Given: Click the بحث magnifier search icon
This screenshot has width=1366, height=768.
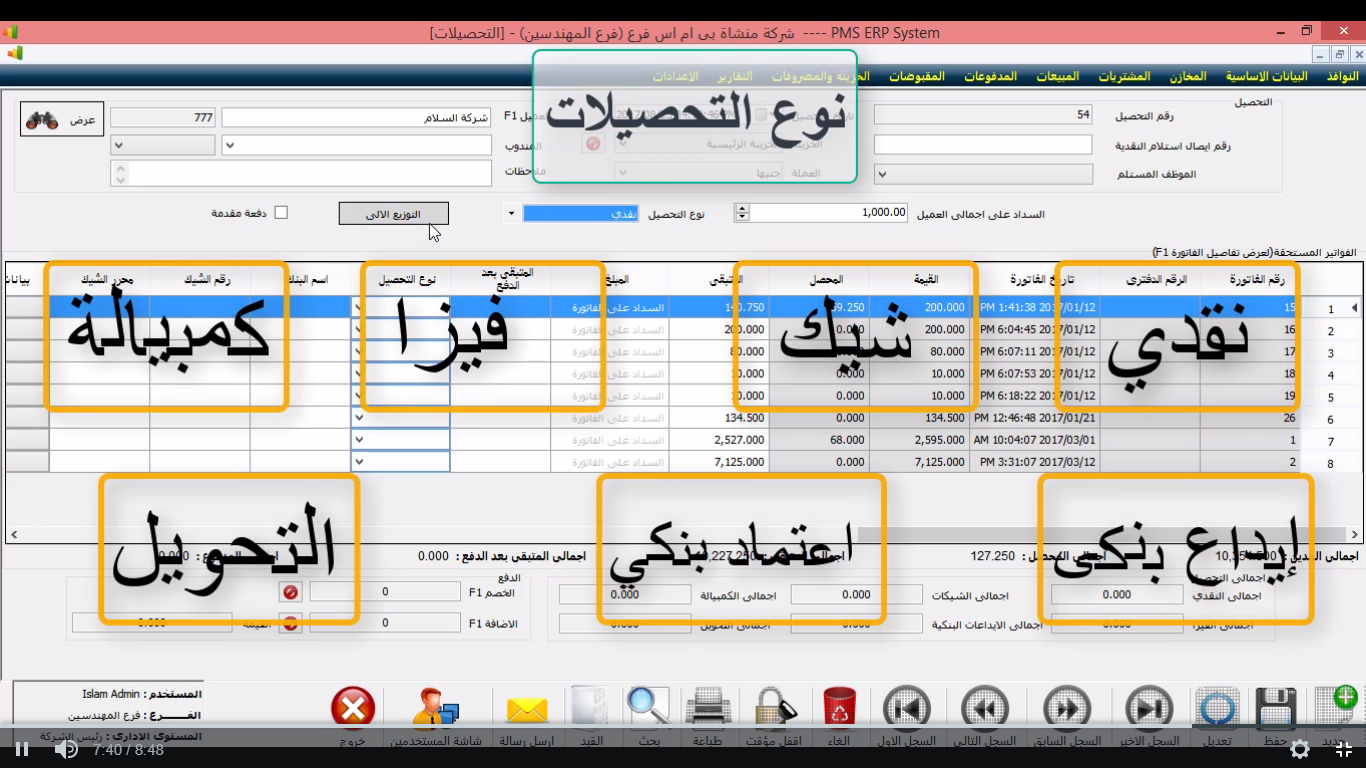Looking at the screenshot, I should pyautogui.click(x=648, y=709).
